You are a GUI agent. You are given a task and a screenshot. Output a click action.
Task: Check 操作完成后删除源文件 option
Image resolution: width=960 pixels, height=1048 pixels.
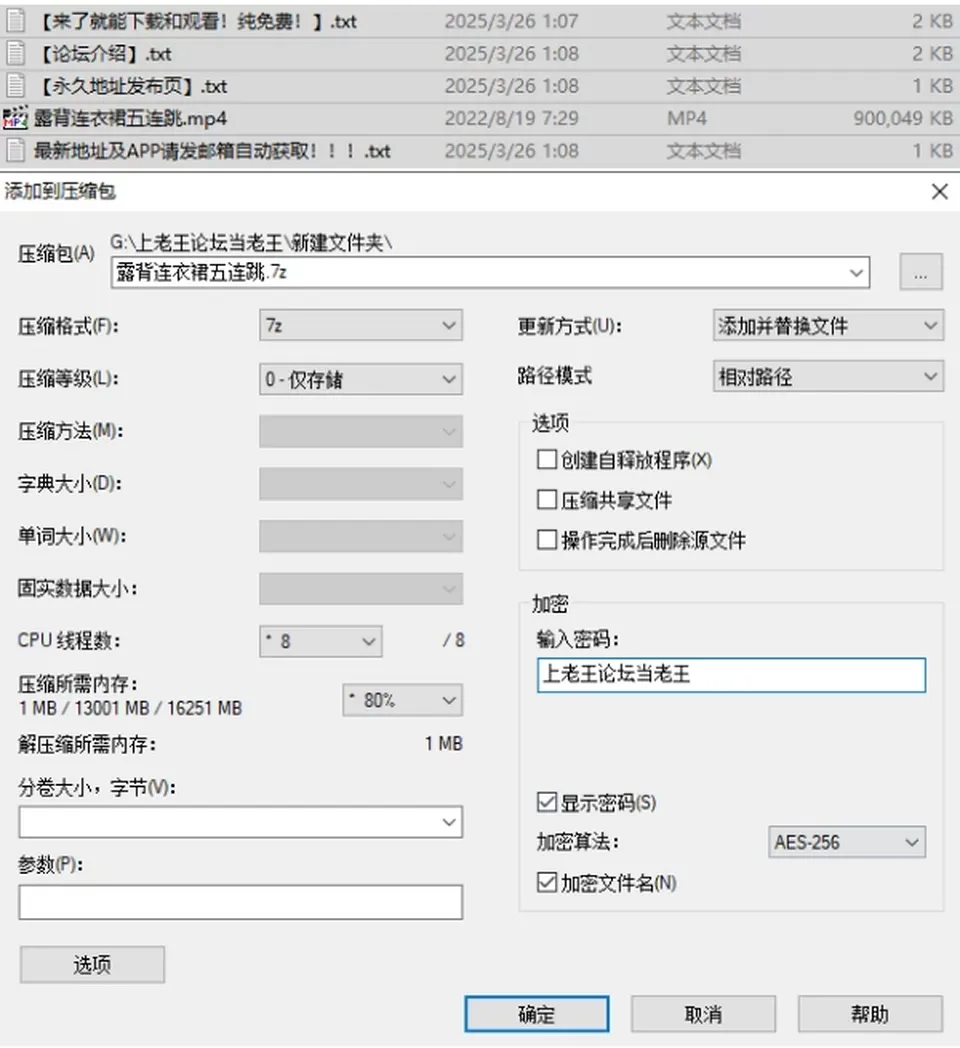546,539
